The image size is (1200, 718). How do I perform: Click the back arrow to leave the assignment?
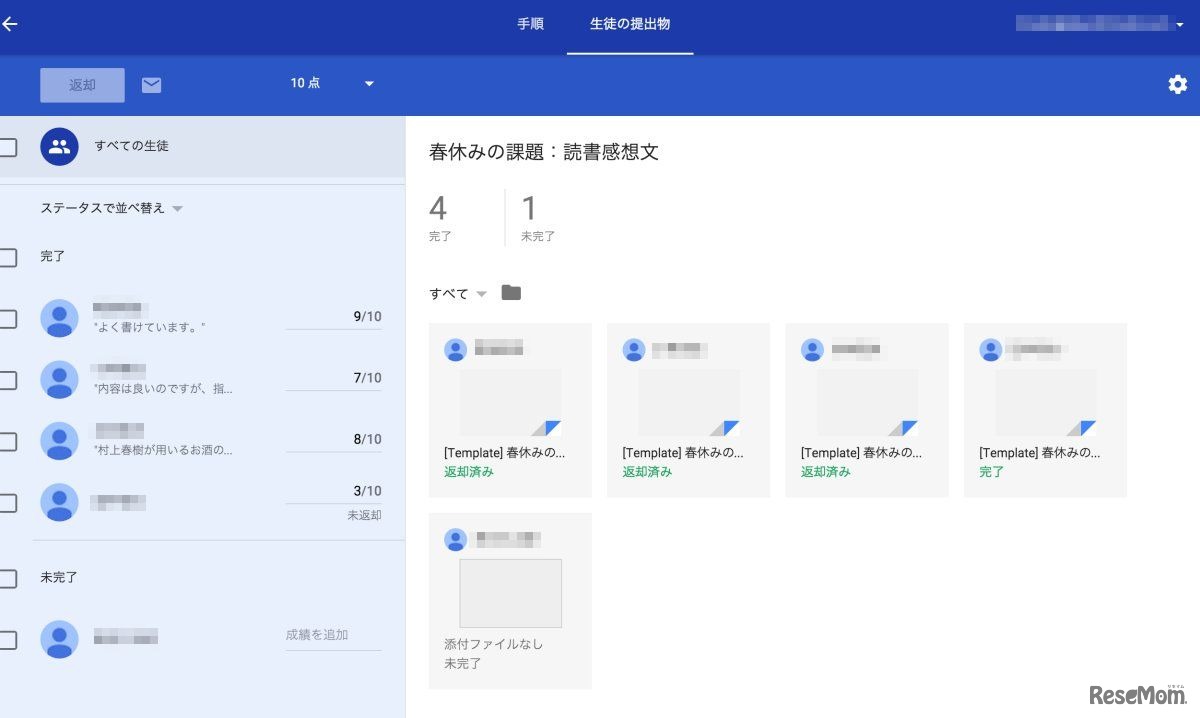[12, 24]
